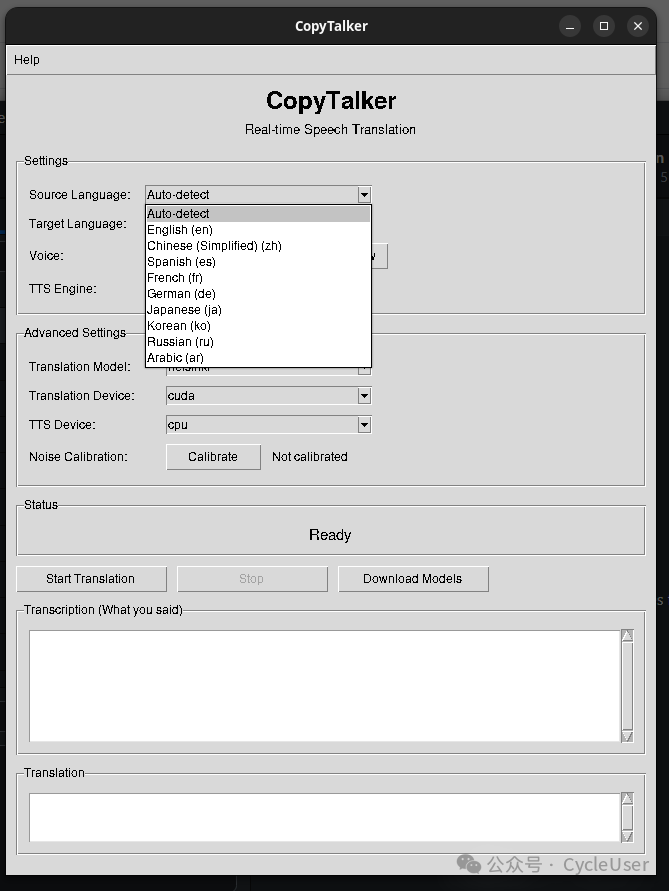669x891 pixels.
Task: Open Download Models
Action: coord(413,579)
